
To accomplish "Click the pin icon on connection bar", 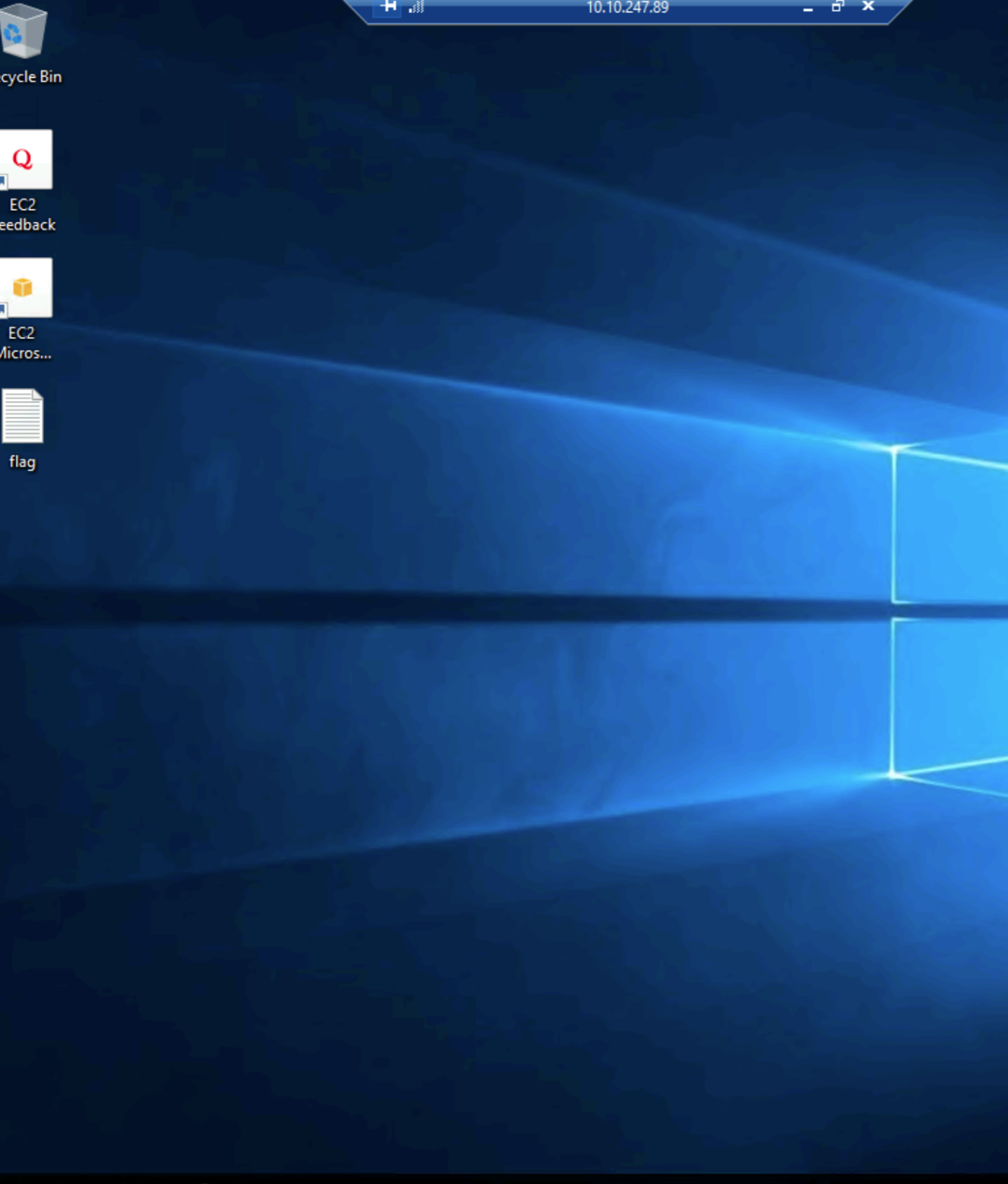I will click(x=389, y=7).
